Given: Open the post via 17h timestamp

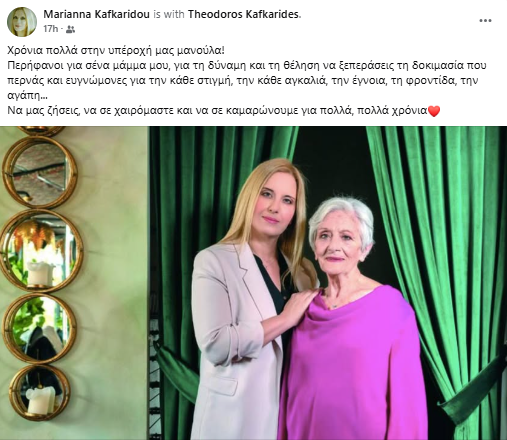Looking at the screenshot, I should pyautogui.click(x=50, y=29).
